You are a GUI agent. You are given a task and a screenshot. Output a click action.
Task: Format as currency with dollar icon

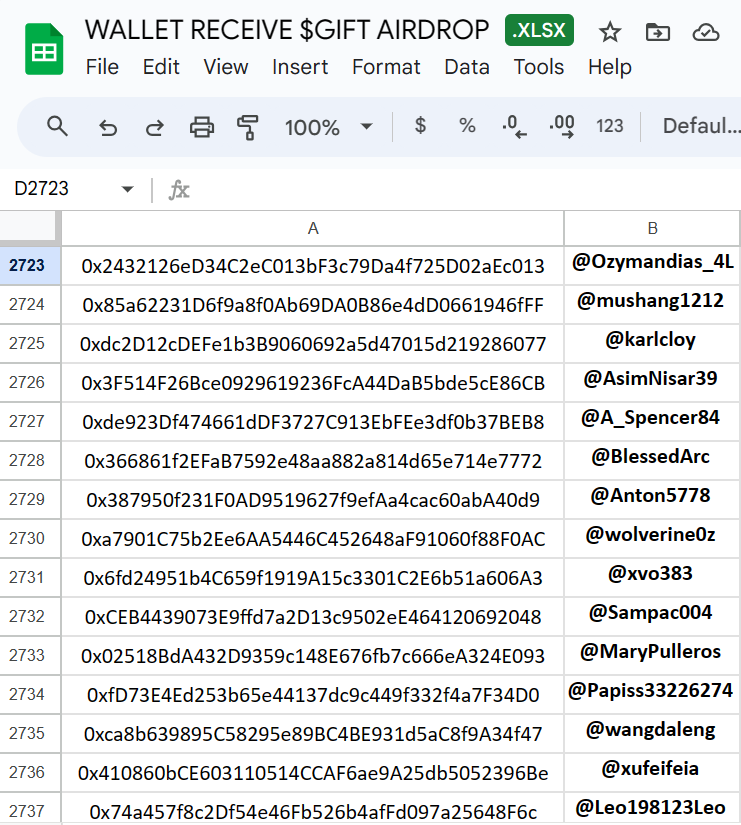(x=420, y=126)
